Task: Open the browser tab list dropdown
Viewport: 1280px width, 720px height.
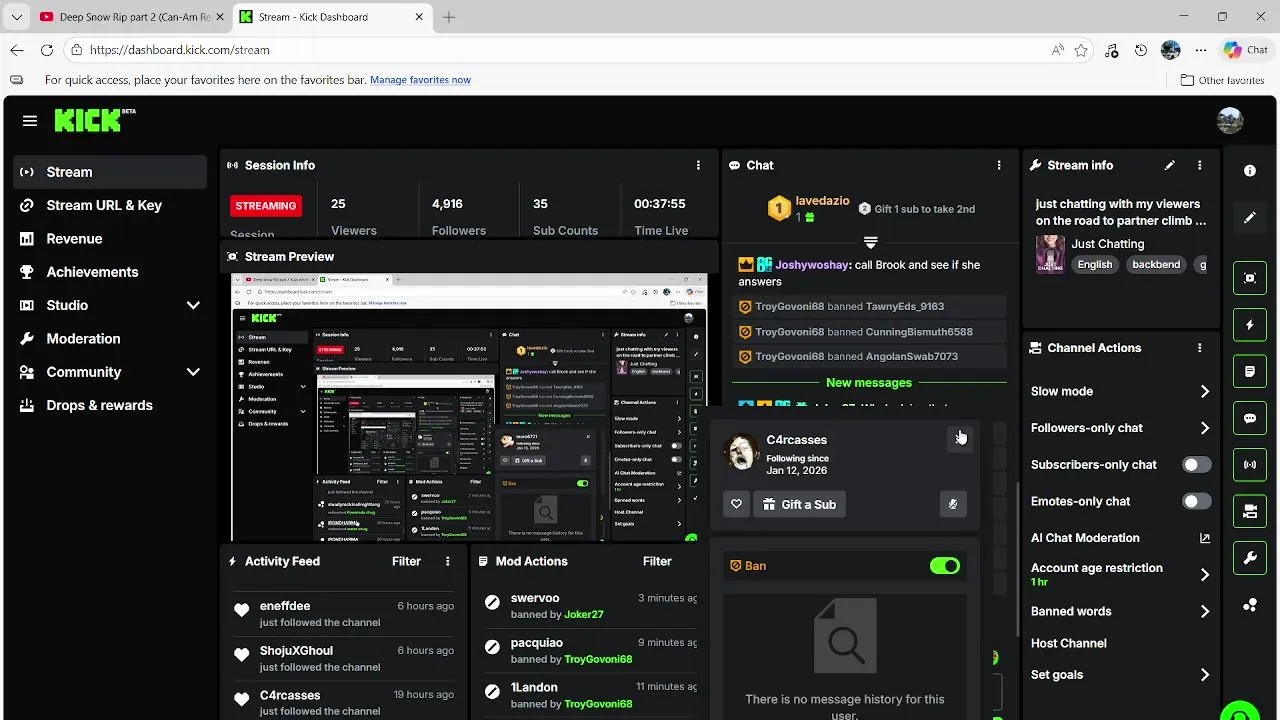Action: (x=16, y=17)
